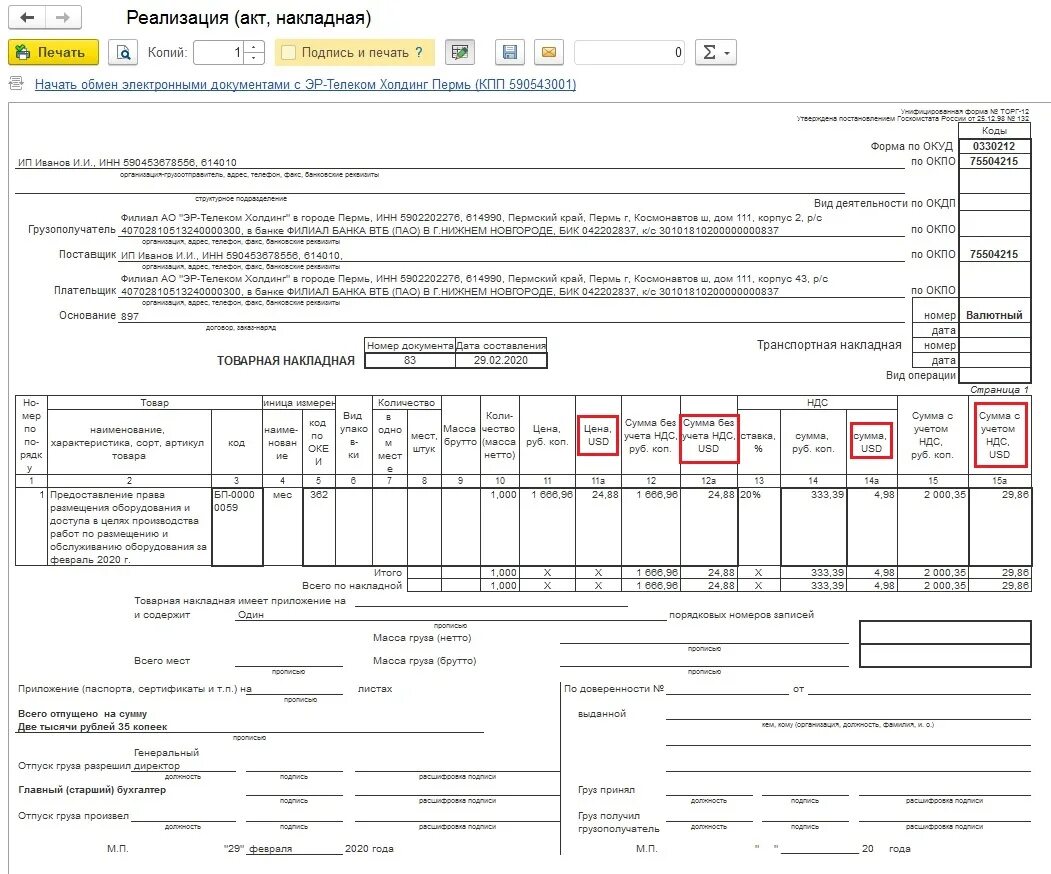This screenshot has height=874, width=1051.
Task: Click the document exchange icon left of link
Action: 15,84
